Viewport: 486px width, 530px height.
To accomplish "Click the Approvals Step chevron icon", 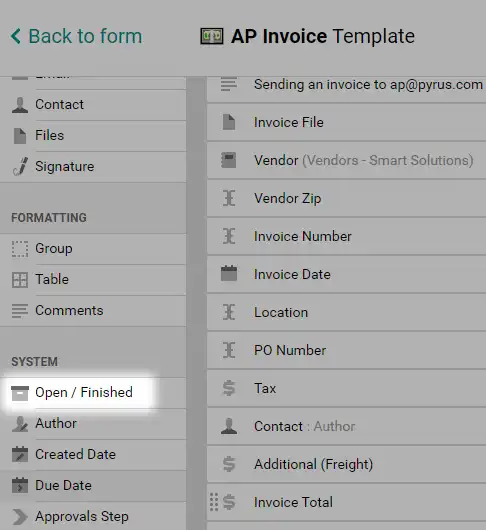I will (20, 517).
